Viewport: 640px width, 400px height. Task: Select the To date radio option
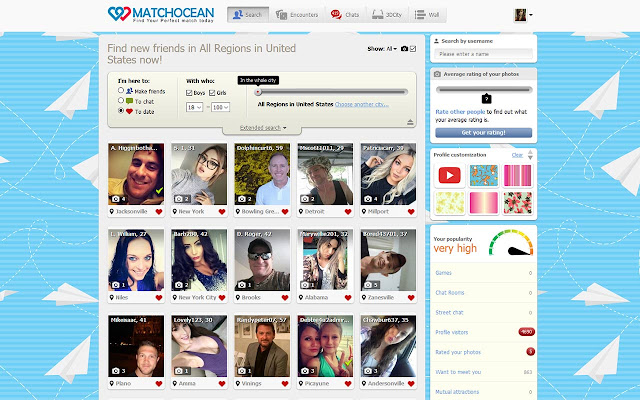click(x=121, y=111)
